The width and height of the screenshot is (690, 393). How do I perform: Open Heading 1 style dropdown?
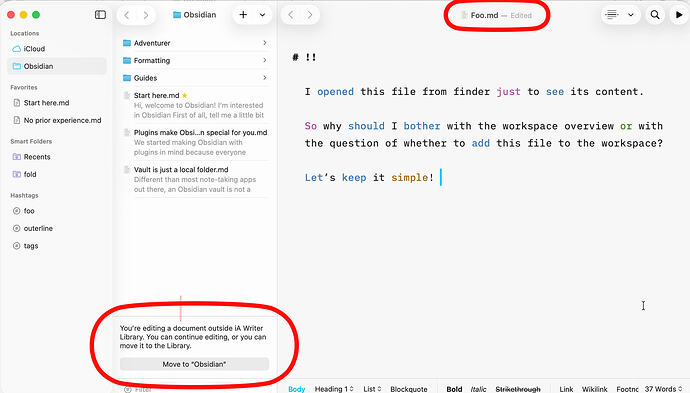pyautogui.click(x=334, y=389)
